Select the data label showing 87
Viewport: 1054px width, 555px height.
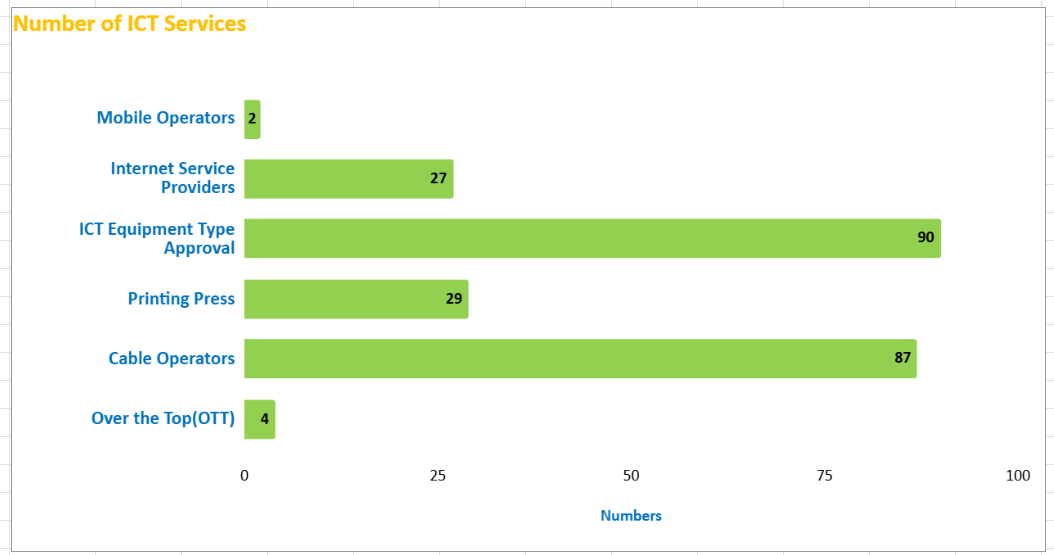tap(902, 358)
